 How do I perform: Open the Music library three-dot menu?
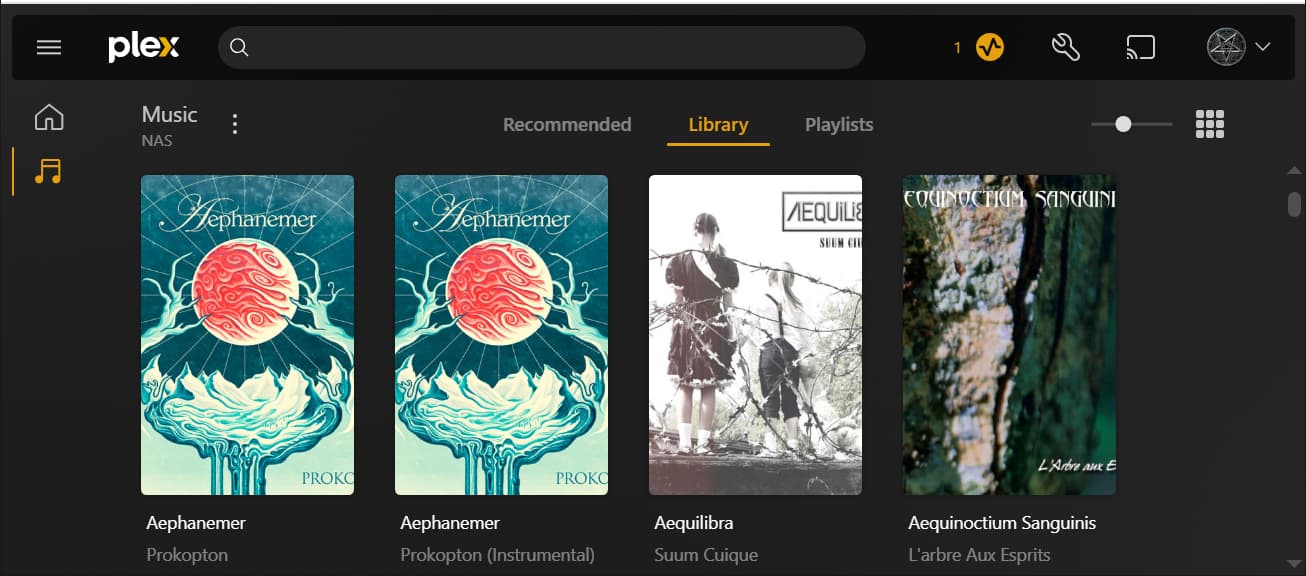[x=235, y=124]
